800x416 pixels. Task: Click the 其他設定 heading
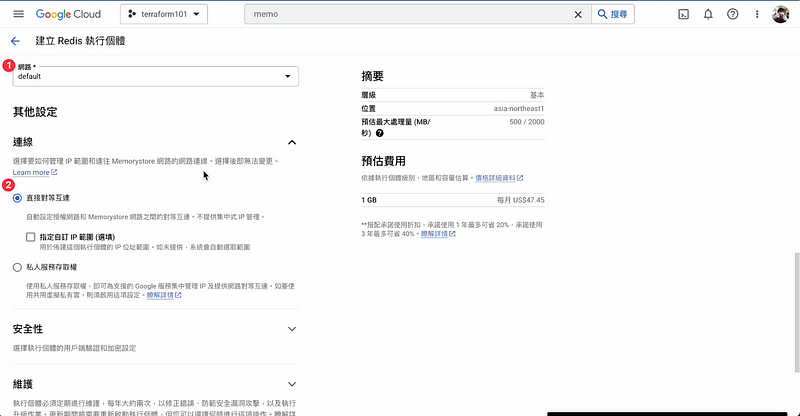[35, 112]
